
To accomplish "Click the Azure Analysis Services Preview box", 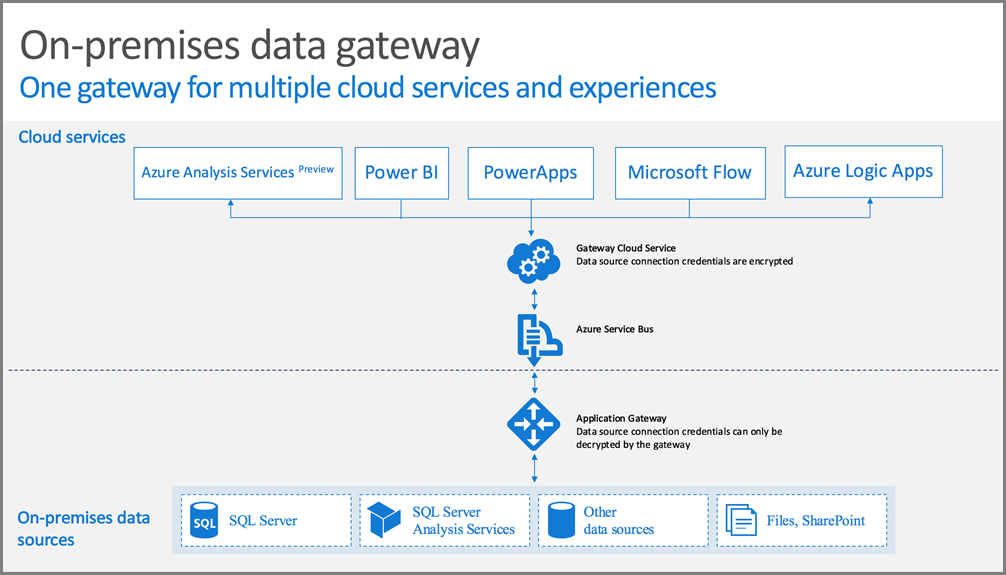I will (238, 173).
